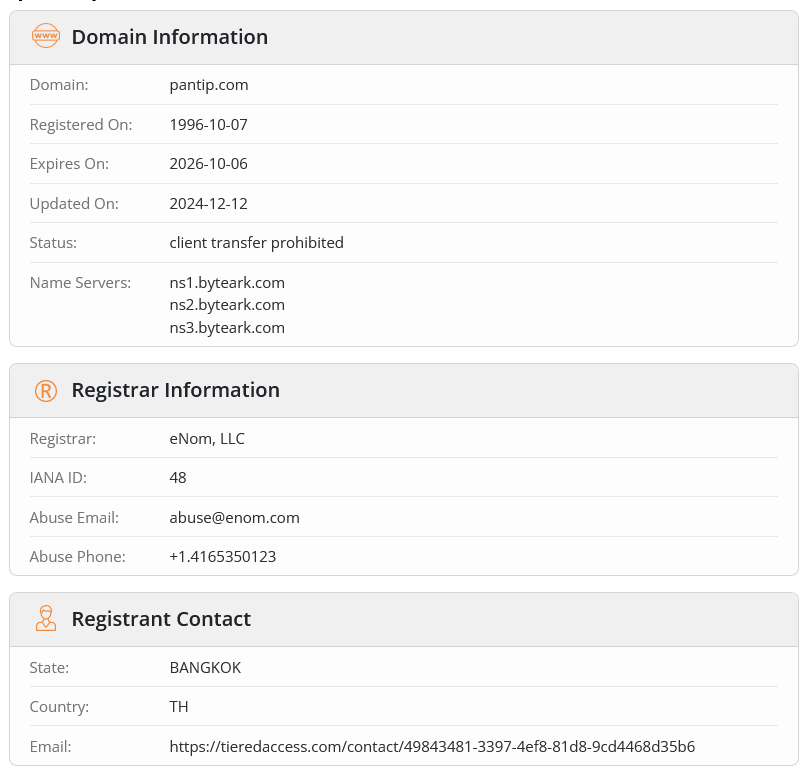This screenshot has height=767, width=807.
Task: Click the expiry date 2026-10-06
Action: click(x=208, y=163)
